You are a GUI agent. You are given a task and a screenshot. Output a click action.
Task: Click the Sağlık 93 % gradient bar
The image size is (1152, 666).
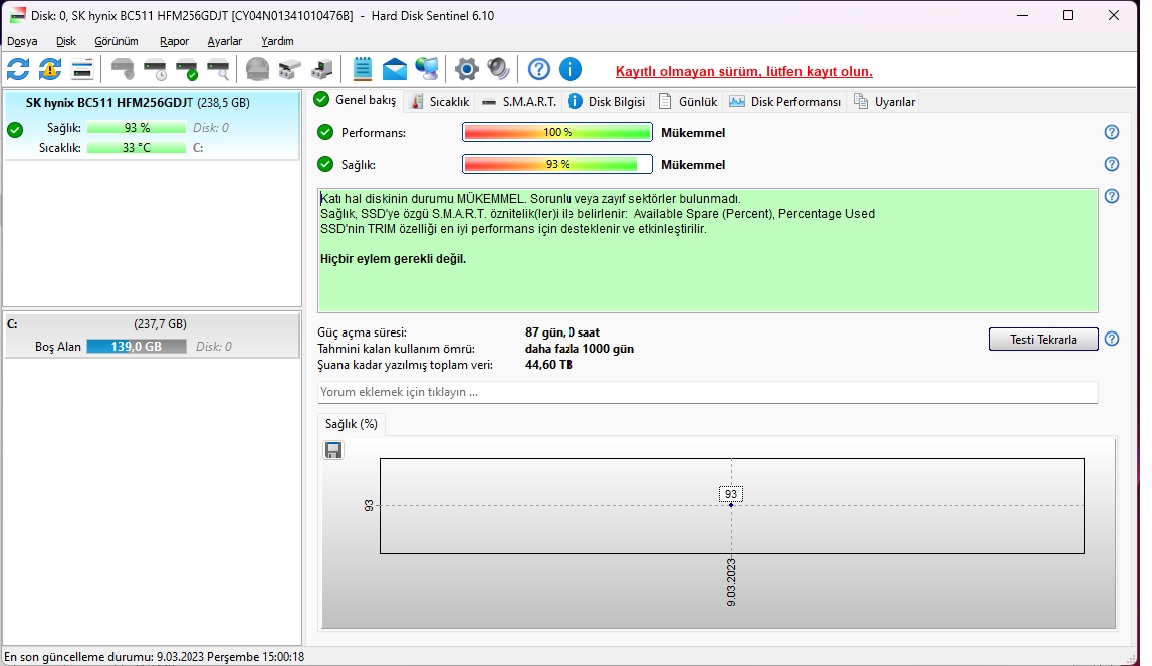[557, 164]
